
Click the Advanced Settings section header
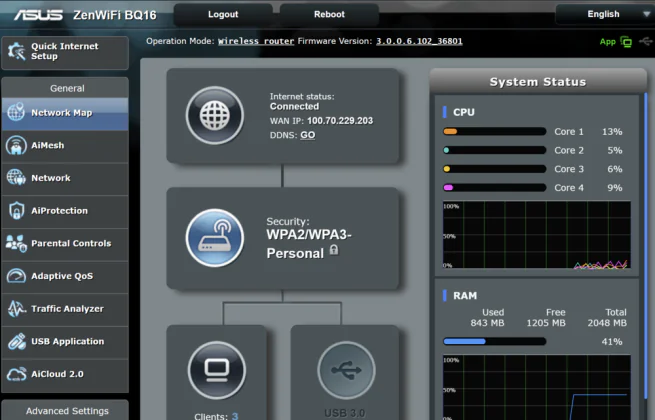click(67, 411)
